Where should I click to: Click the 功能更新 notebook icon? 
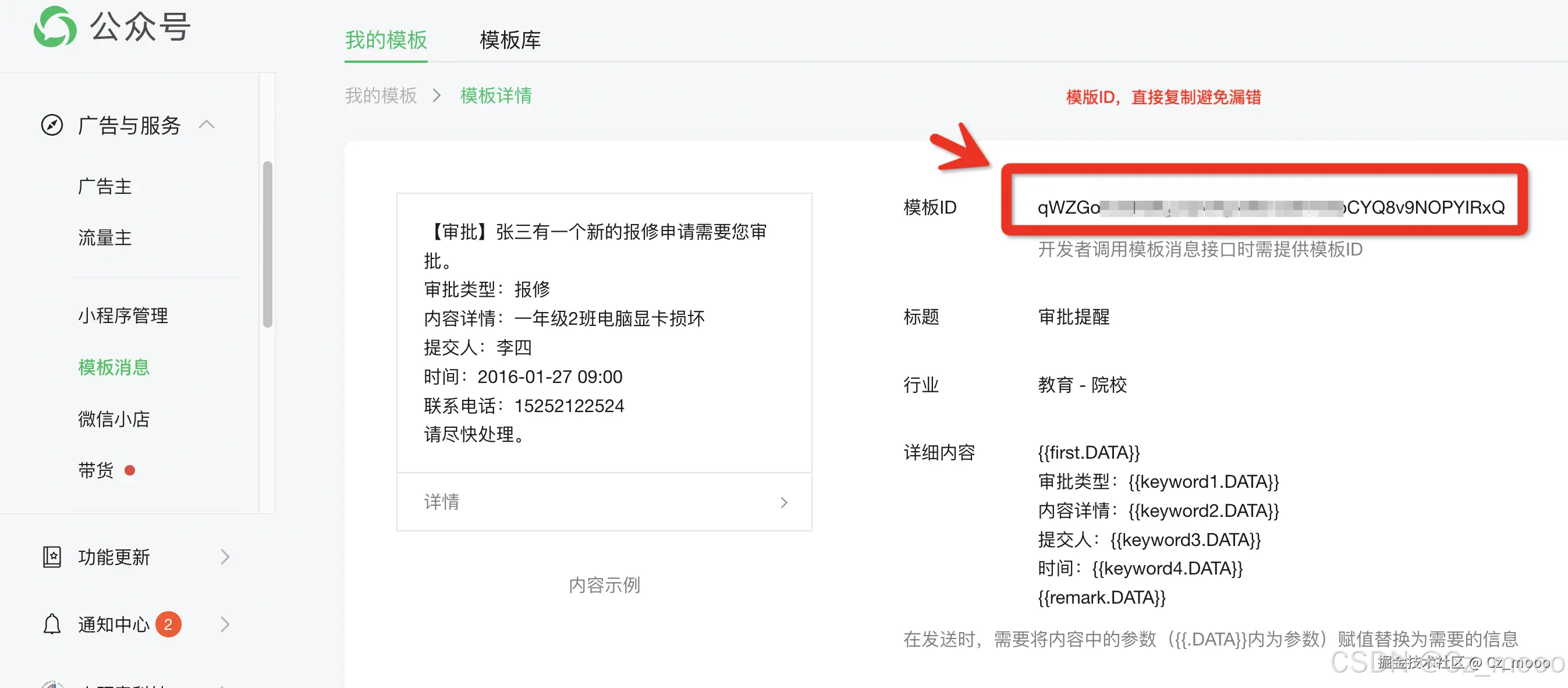click(52, 556)
